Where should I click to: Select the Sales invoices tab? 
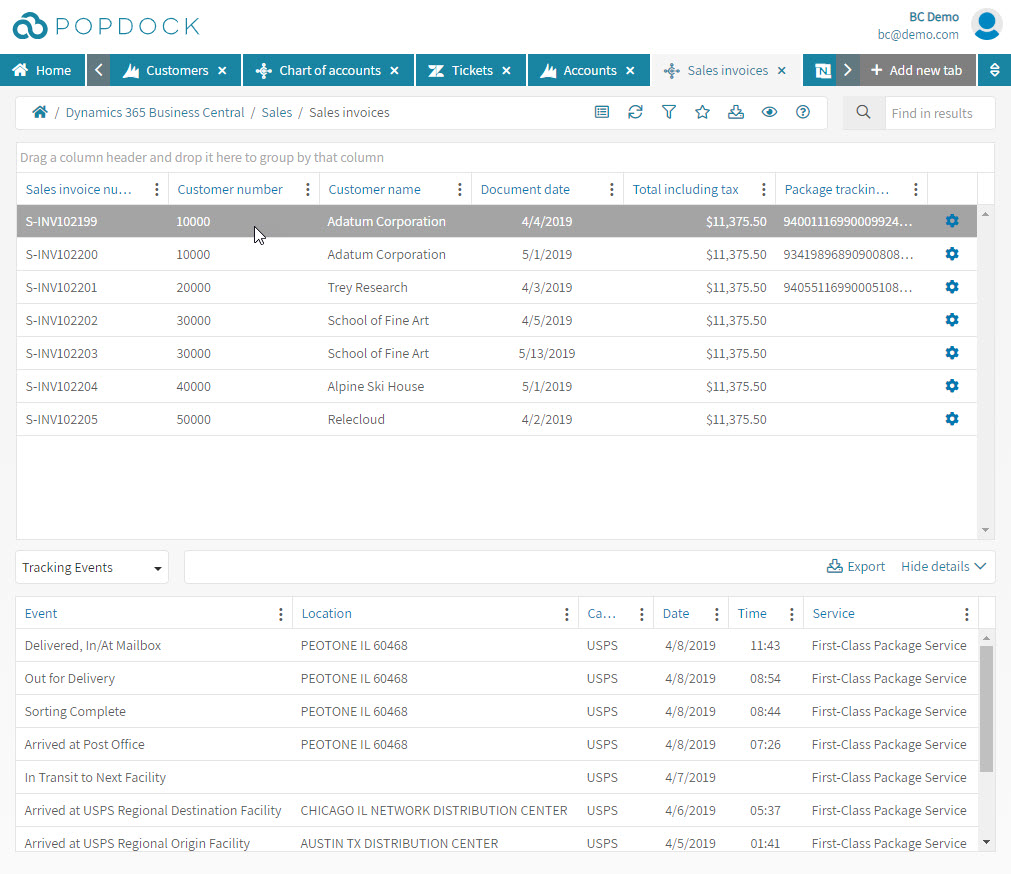(x=727, y=70)
